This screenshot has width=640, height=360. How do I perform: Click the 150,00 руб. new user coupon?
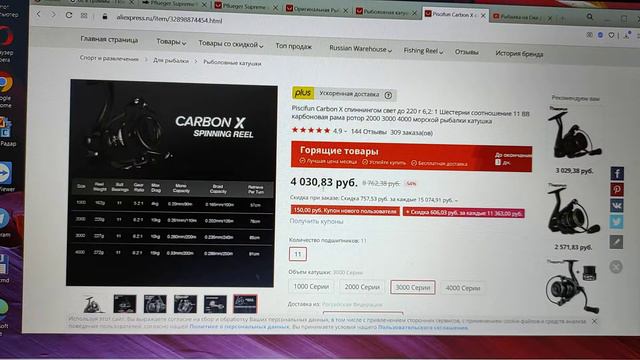click(x=345, y=211)
